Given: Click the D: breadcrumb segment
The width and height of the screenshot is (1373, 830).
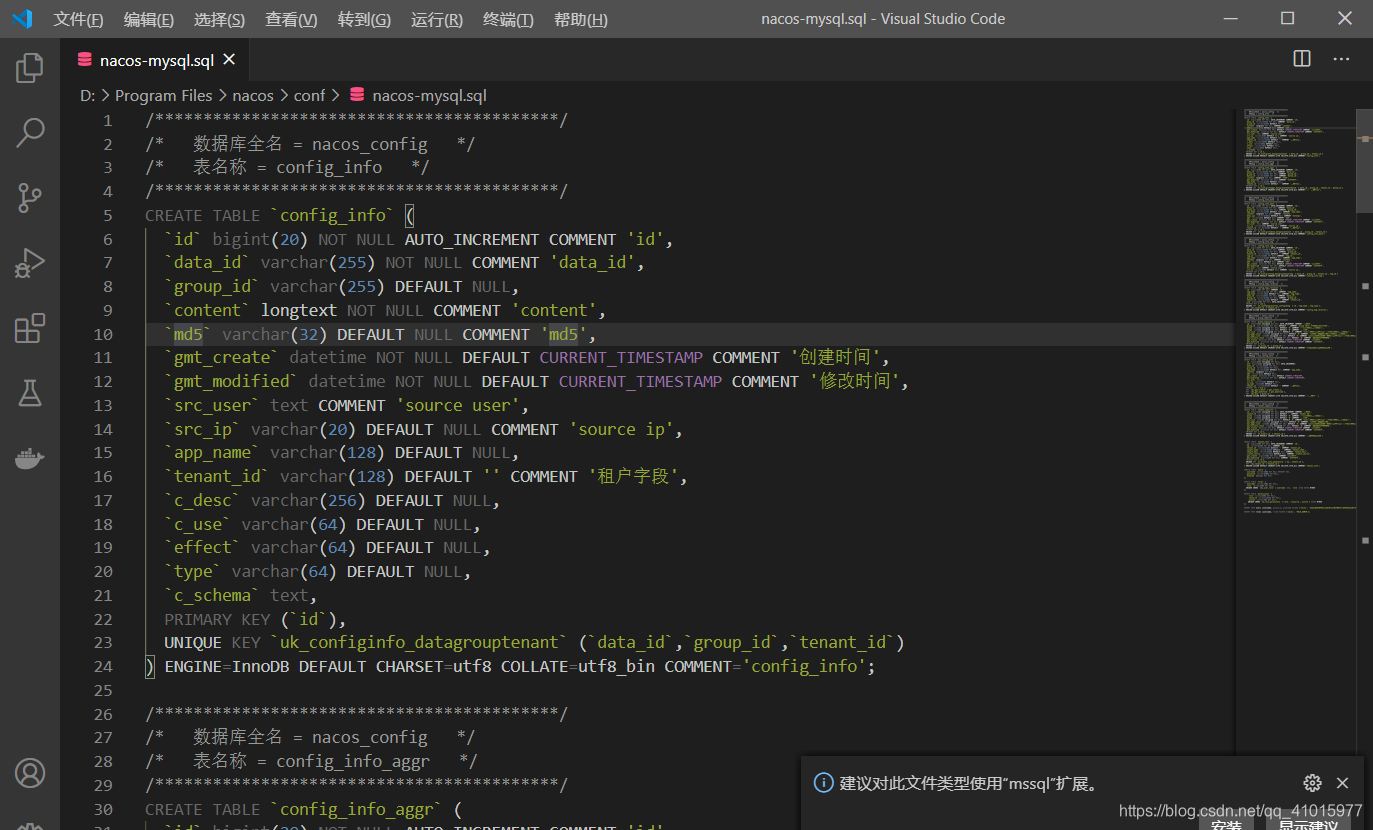Looking at the screenshot, I should tap(87, 96).
